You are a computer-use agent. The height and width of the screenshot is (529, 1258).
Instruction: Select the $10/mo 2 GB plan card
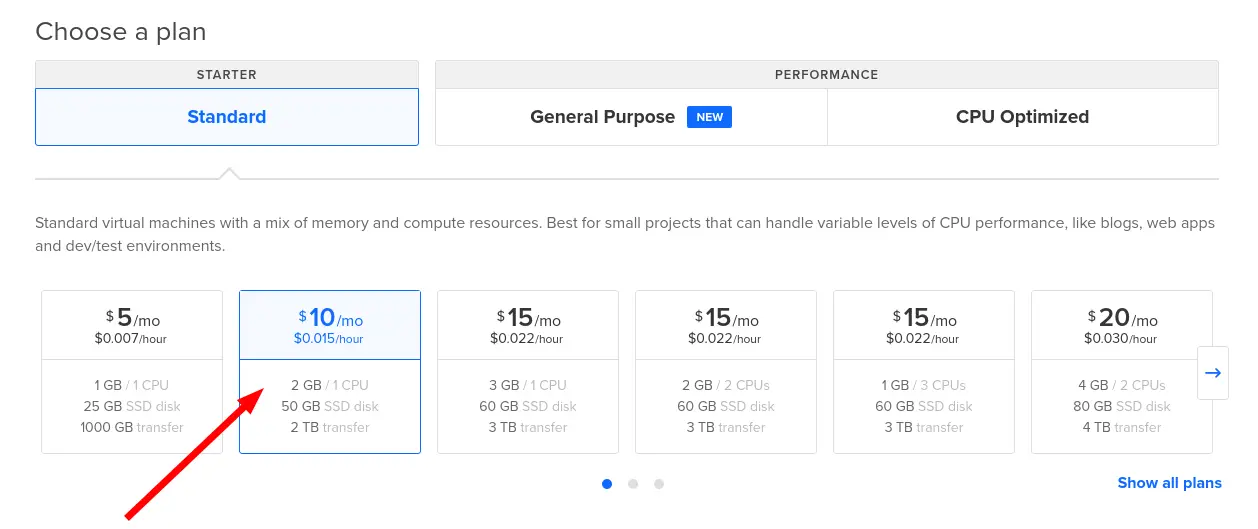coord(330,372)
